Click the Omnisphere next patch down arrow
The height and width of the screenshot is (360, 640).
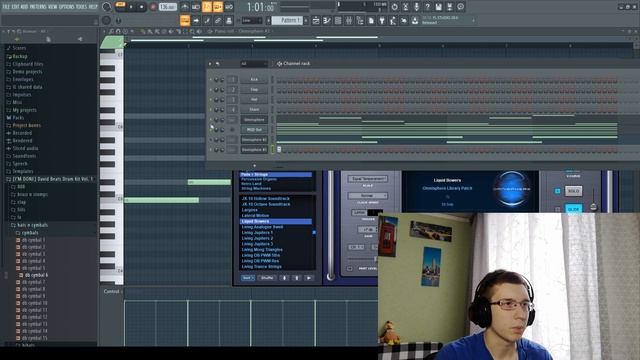pyautogui.click(x=284, y=278)
